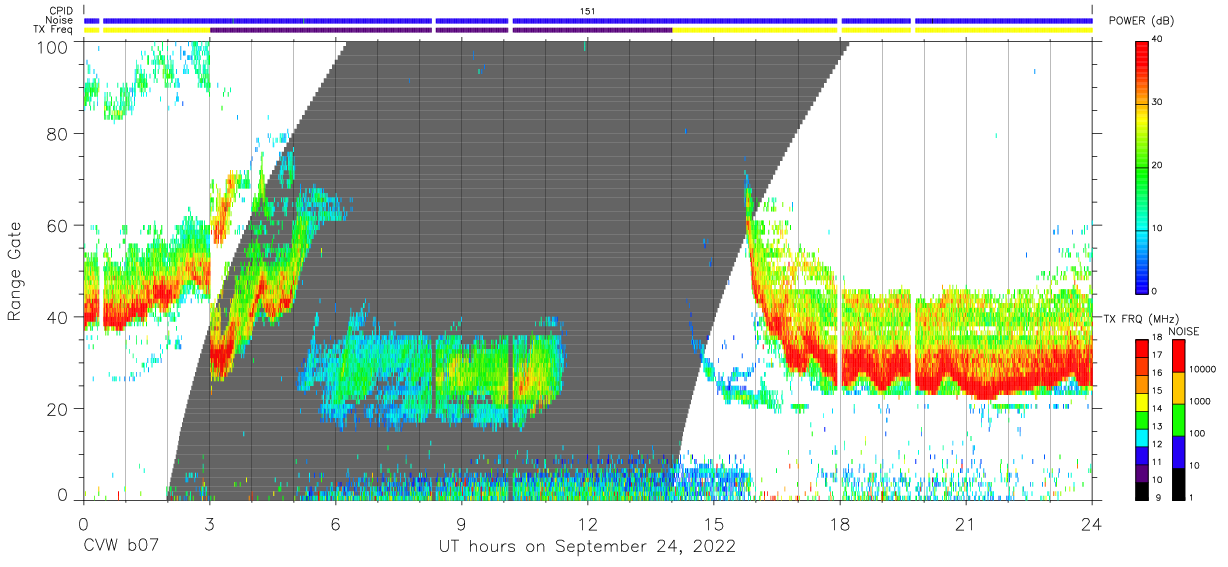Image resolution: width=1228 pixels, height=567 pixels.
Task: Click tick label 0 on UT hours axis
Action: tap(83, 523)
